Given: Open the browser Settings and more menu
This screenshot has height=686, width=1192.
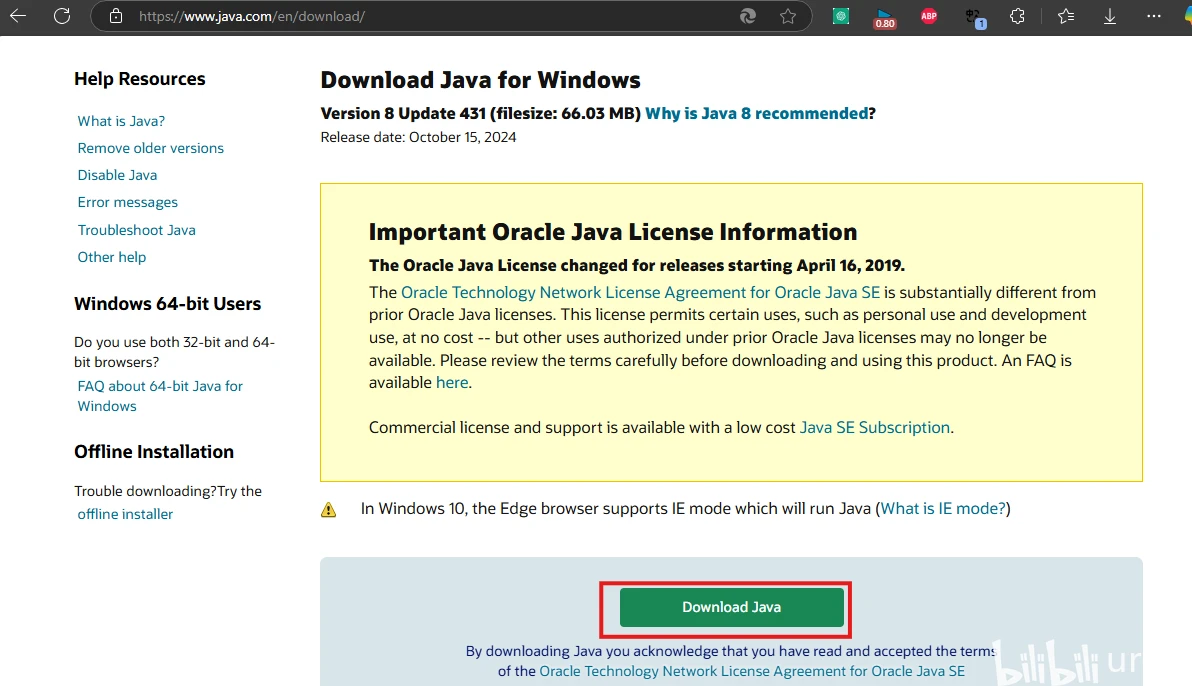Looking at the screenshot, I should (1154, 16).
